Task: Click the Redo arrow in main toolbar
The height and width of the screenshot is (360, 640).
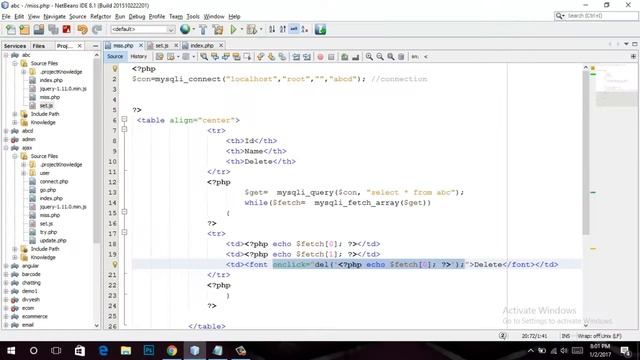Action: coord(97,29)
